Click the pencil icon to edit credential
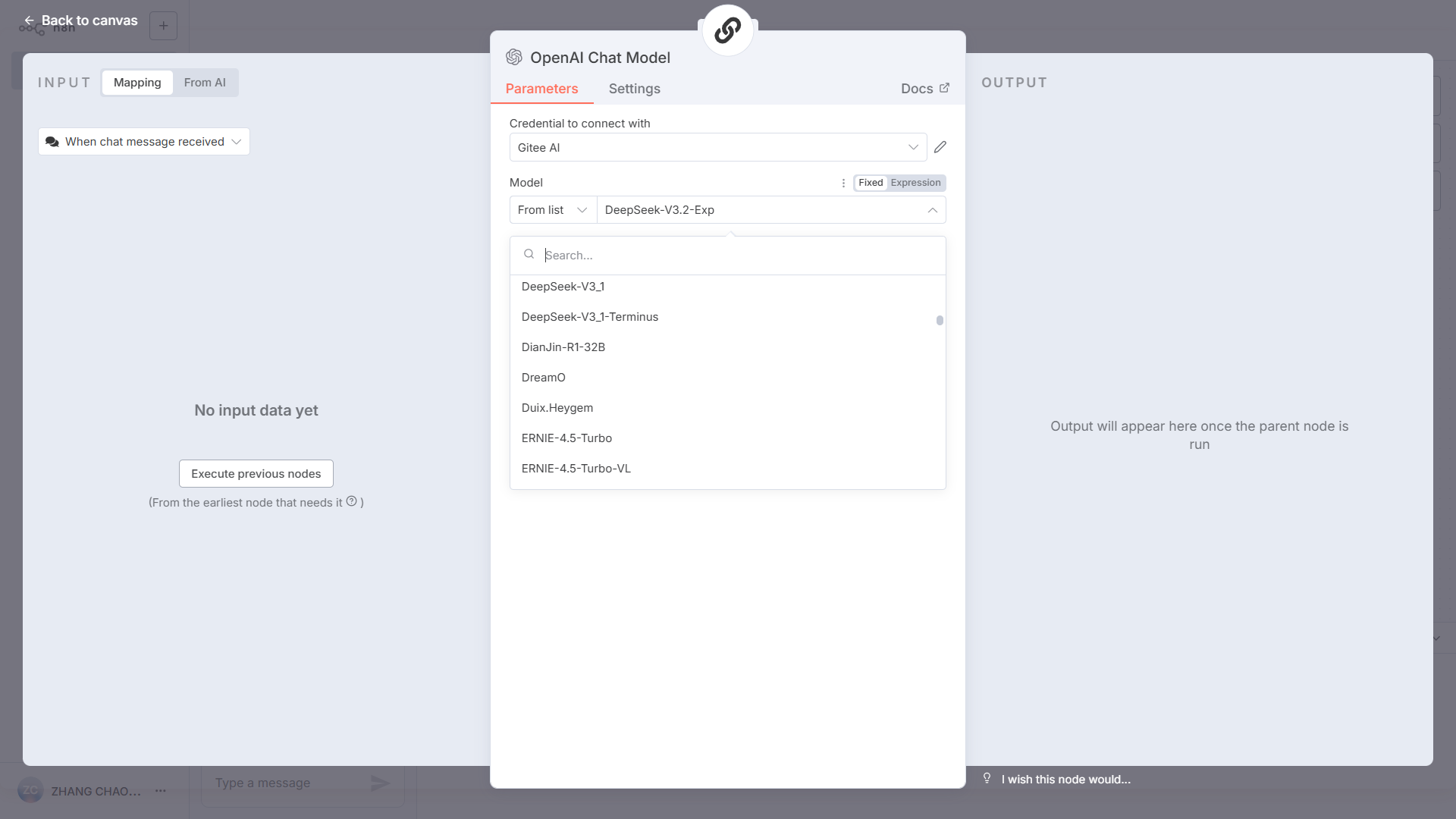1456x819 pixels. point(940,147)
